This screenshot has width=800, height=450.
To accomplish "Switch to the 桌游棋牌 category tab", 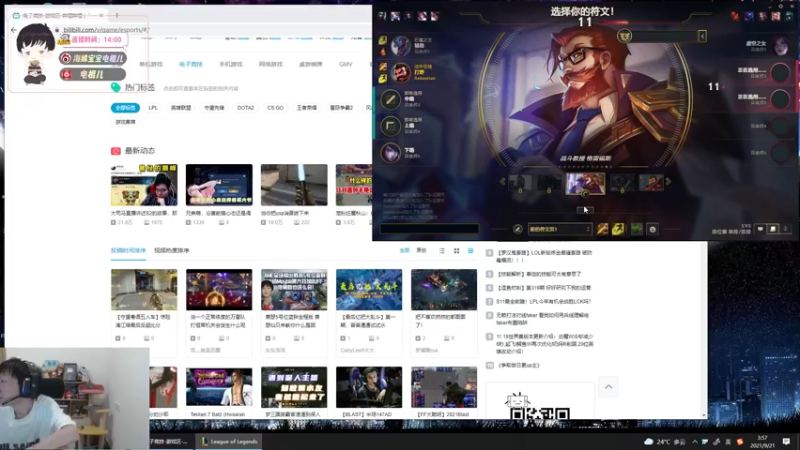I will (x=311, y=64).
